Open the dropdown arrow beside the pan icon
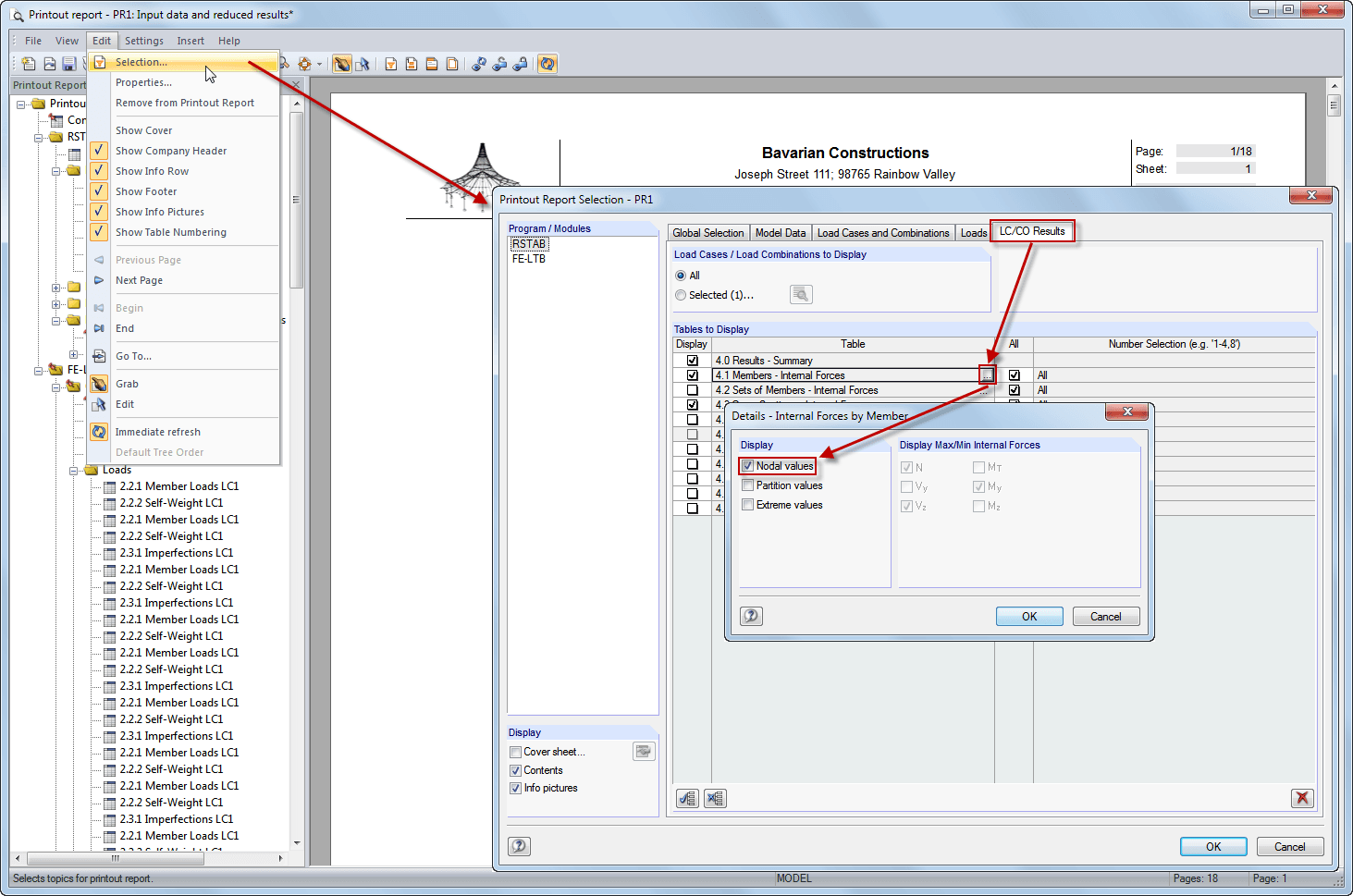 coord(320,64)
